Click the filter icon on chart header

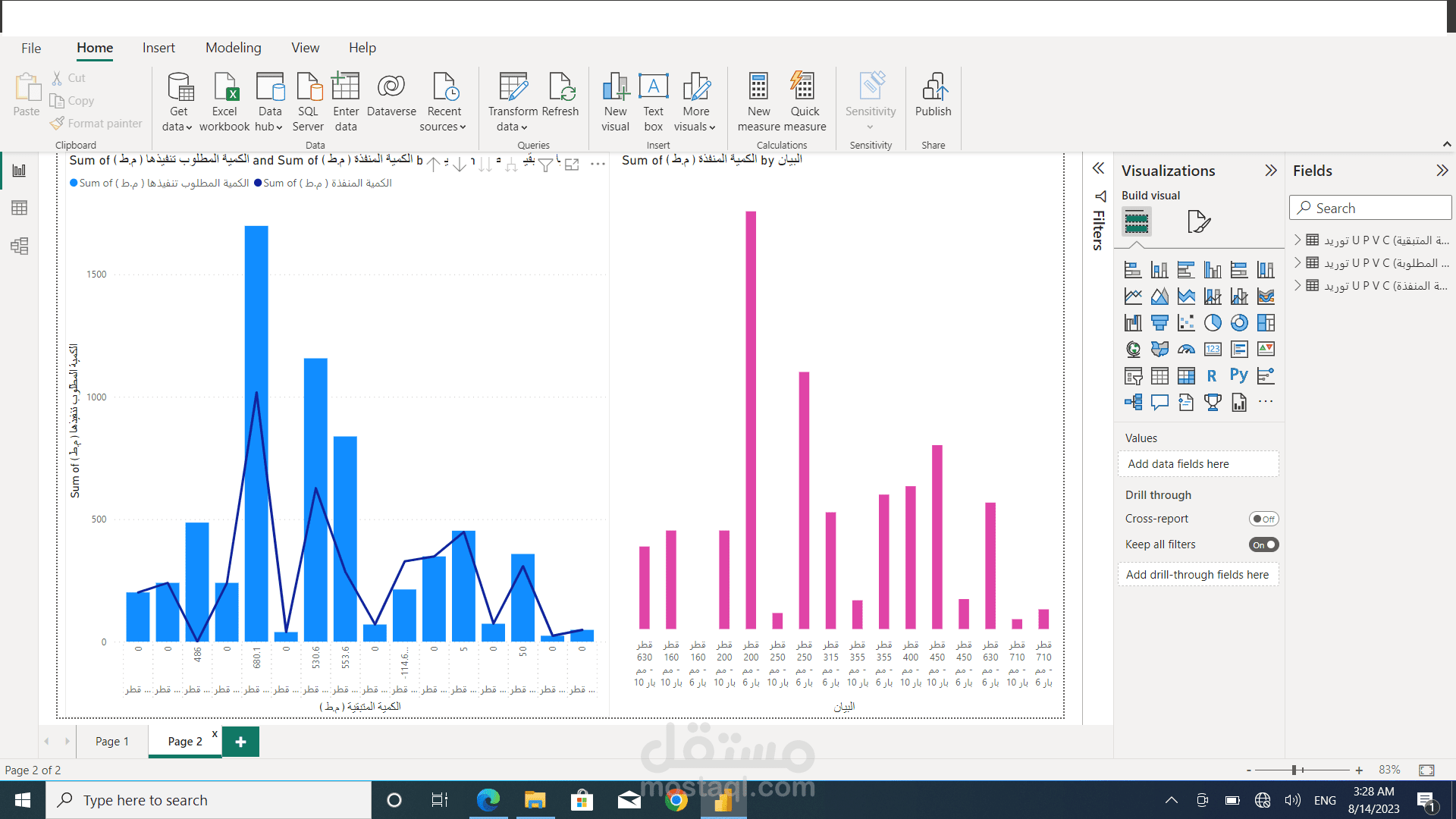click(545, 165)
